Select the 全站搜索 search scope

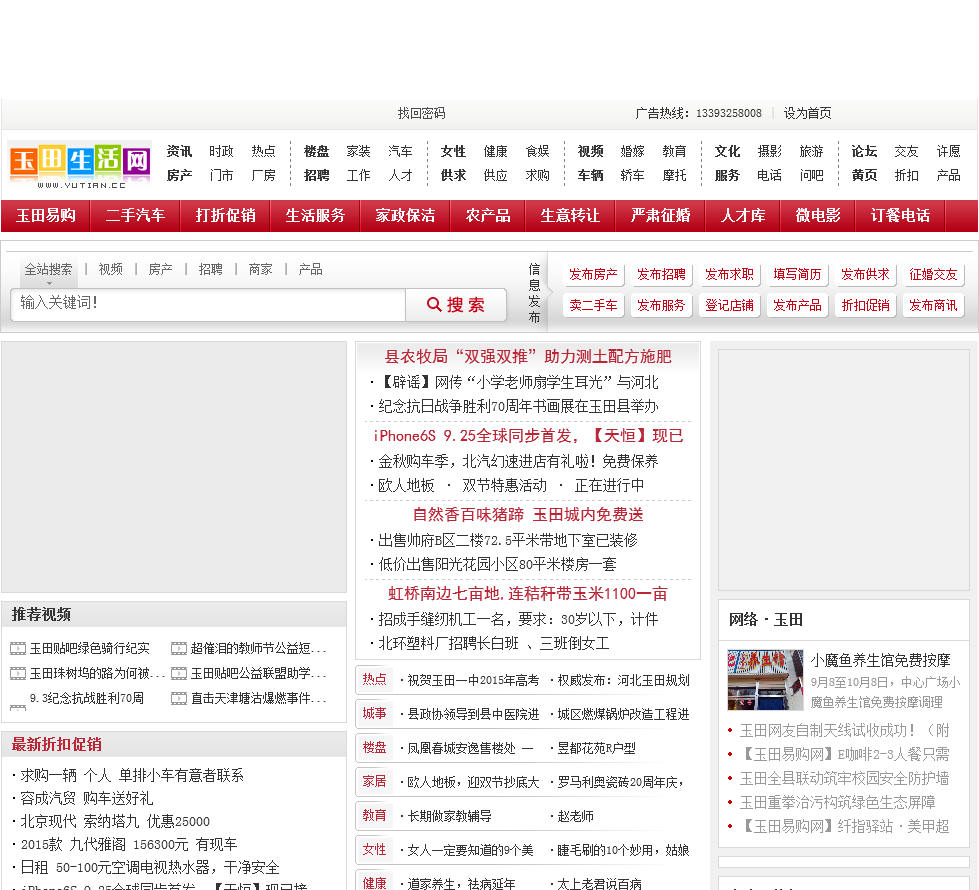[48, 269]
